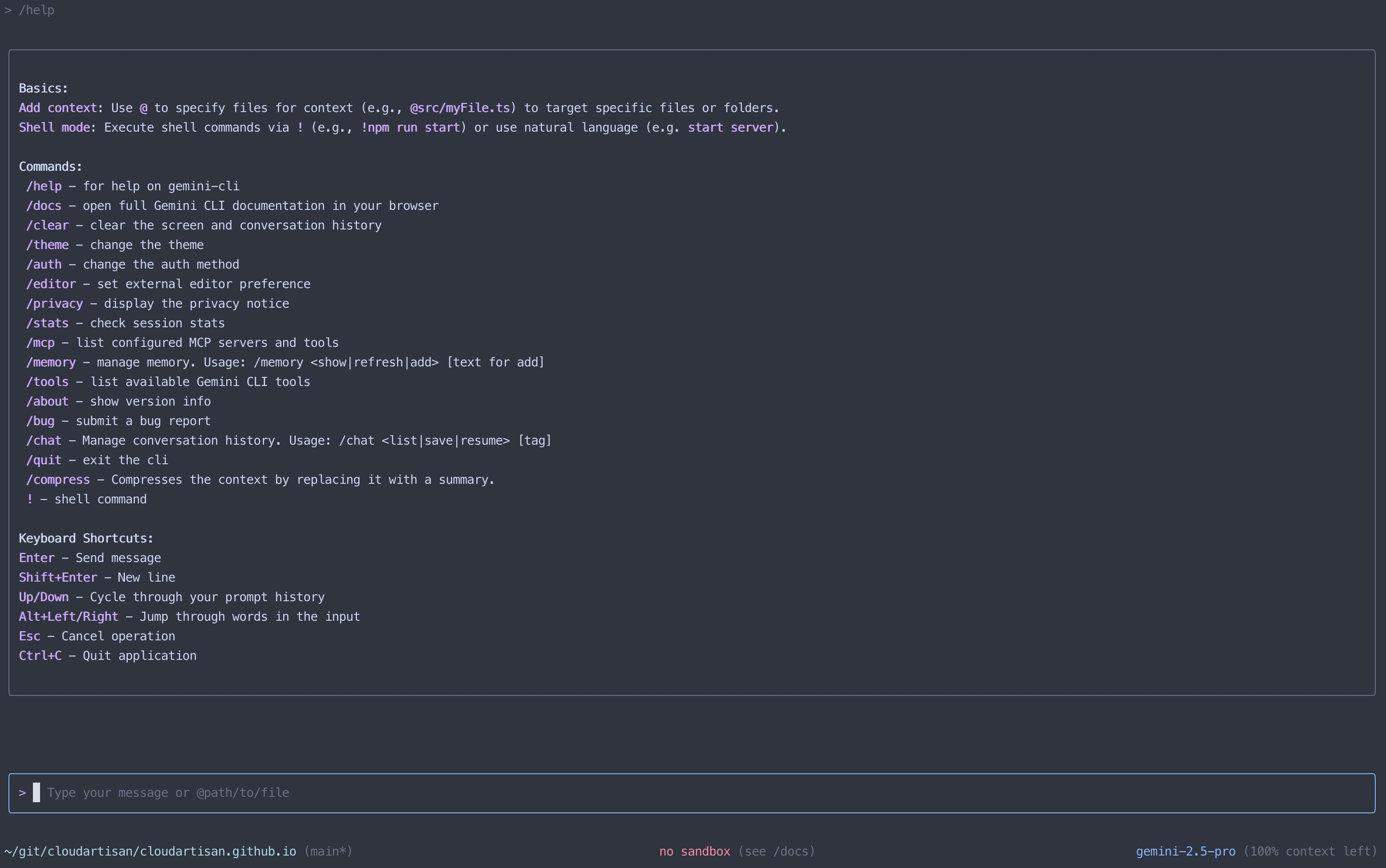Click the '(100% context left)' indicator

tap(1310, 851)
